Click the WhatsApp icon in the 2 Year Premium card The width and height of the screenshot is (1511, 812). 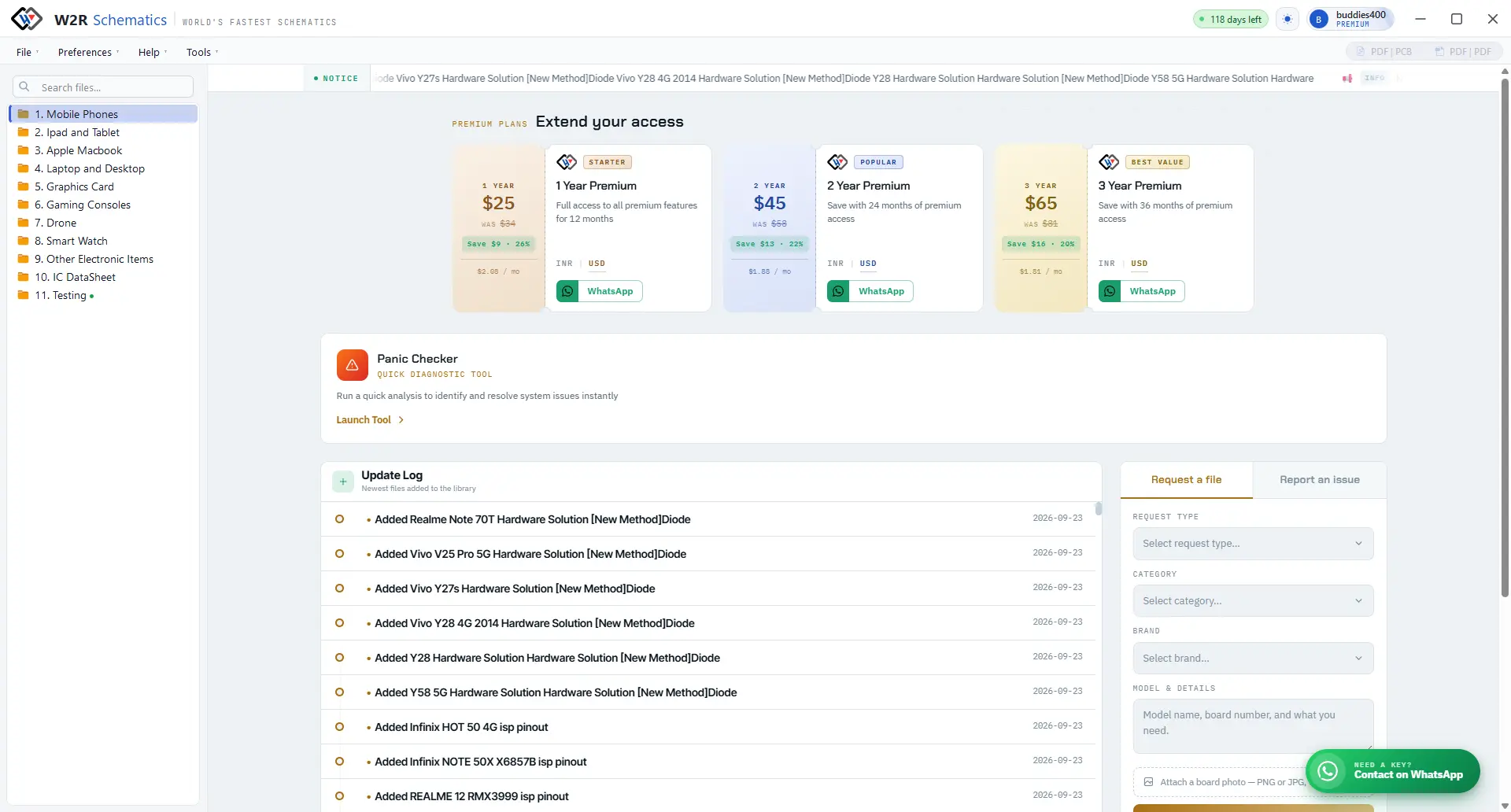838,291
